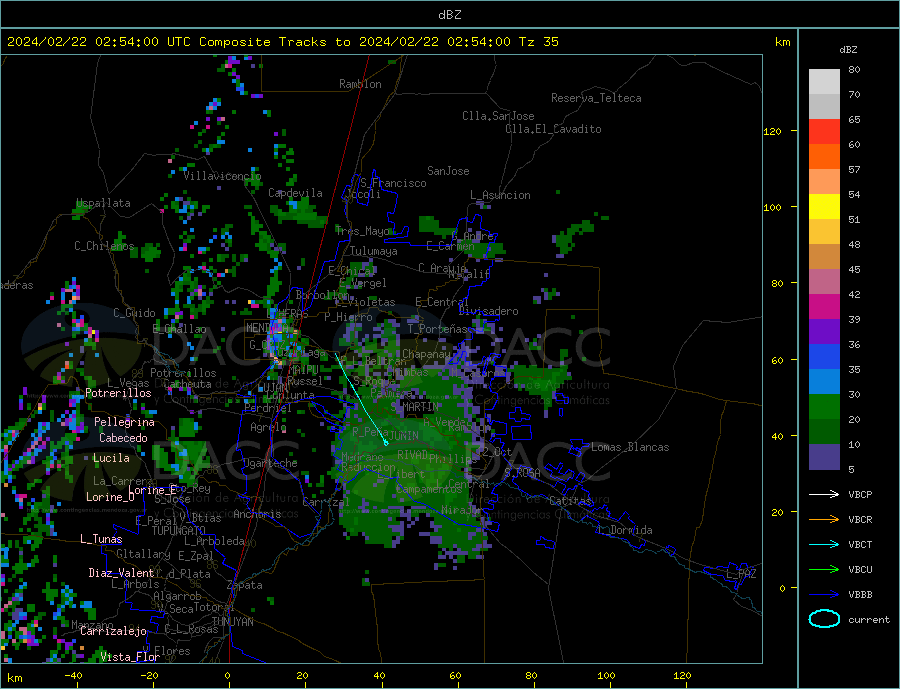Click the MENDOZA city label on map

click(x=267, y=328)
